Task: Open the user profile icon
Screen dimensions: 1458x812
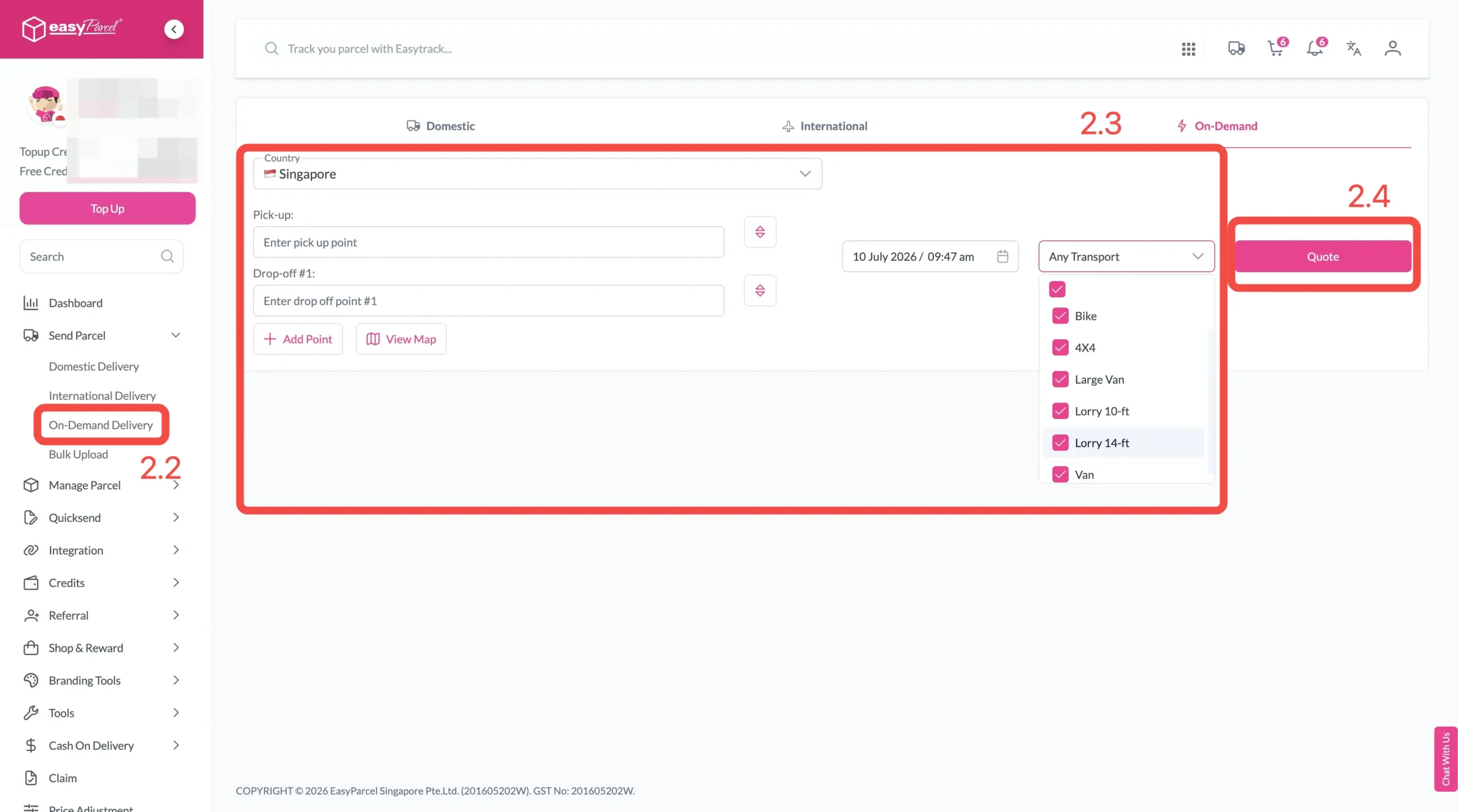Action: pos(1393,48)
